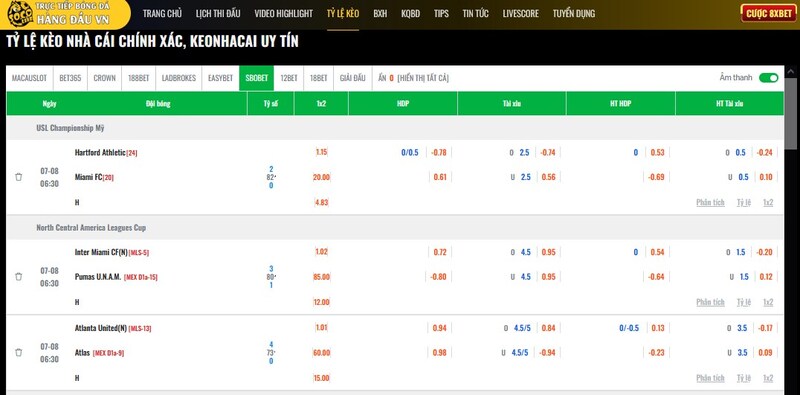
Task: Open Phân tích for Hartford Athletic match
Action: click(710, 202)
